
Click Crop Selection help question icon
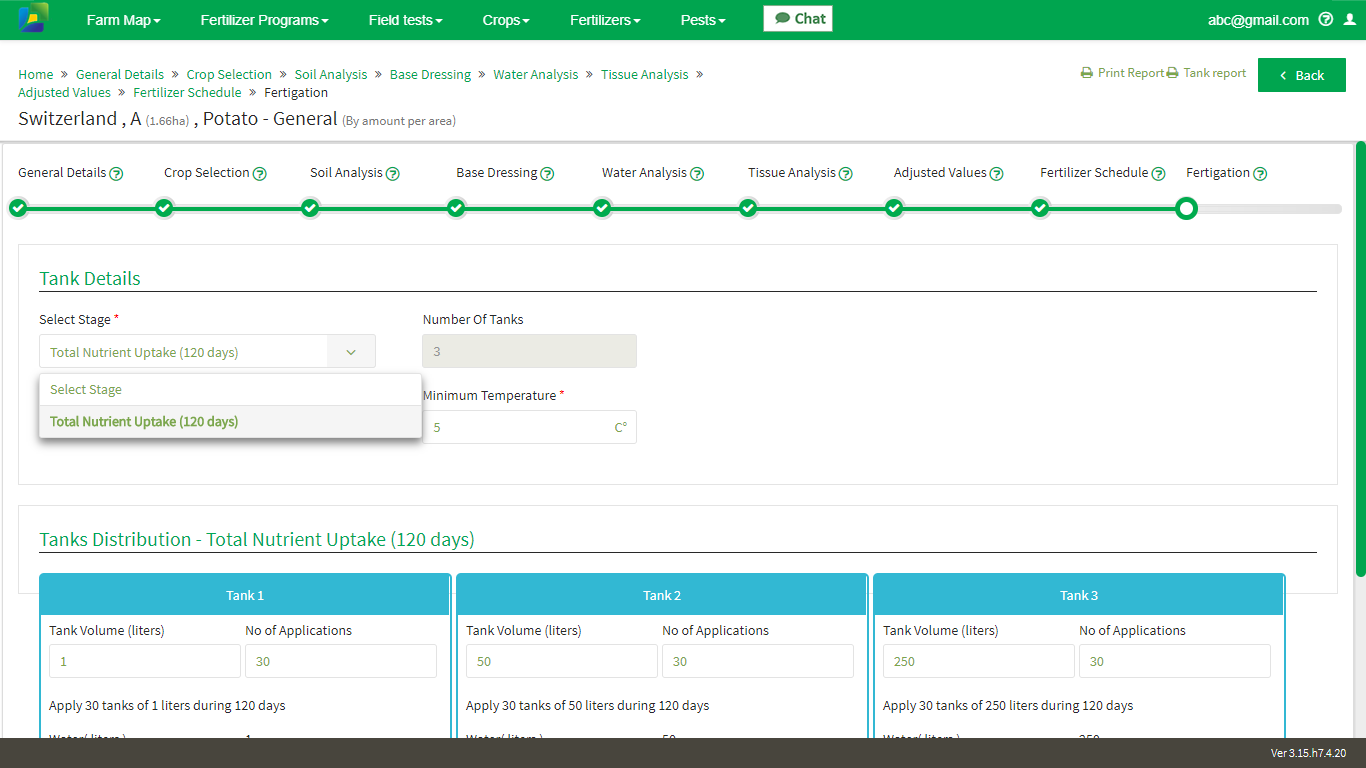[260, 173]
